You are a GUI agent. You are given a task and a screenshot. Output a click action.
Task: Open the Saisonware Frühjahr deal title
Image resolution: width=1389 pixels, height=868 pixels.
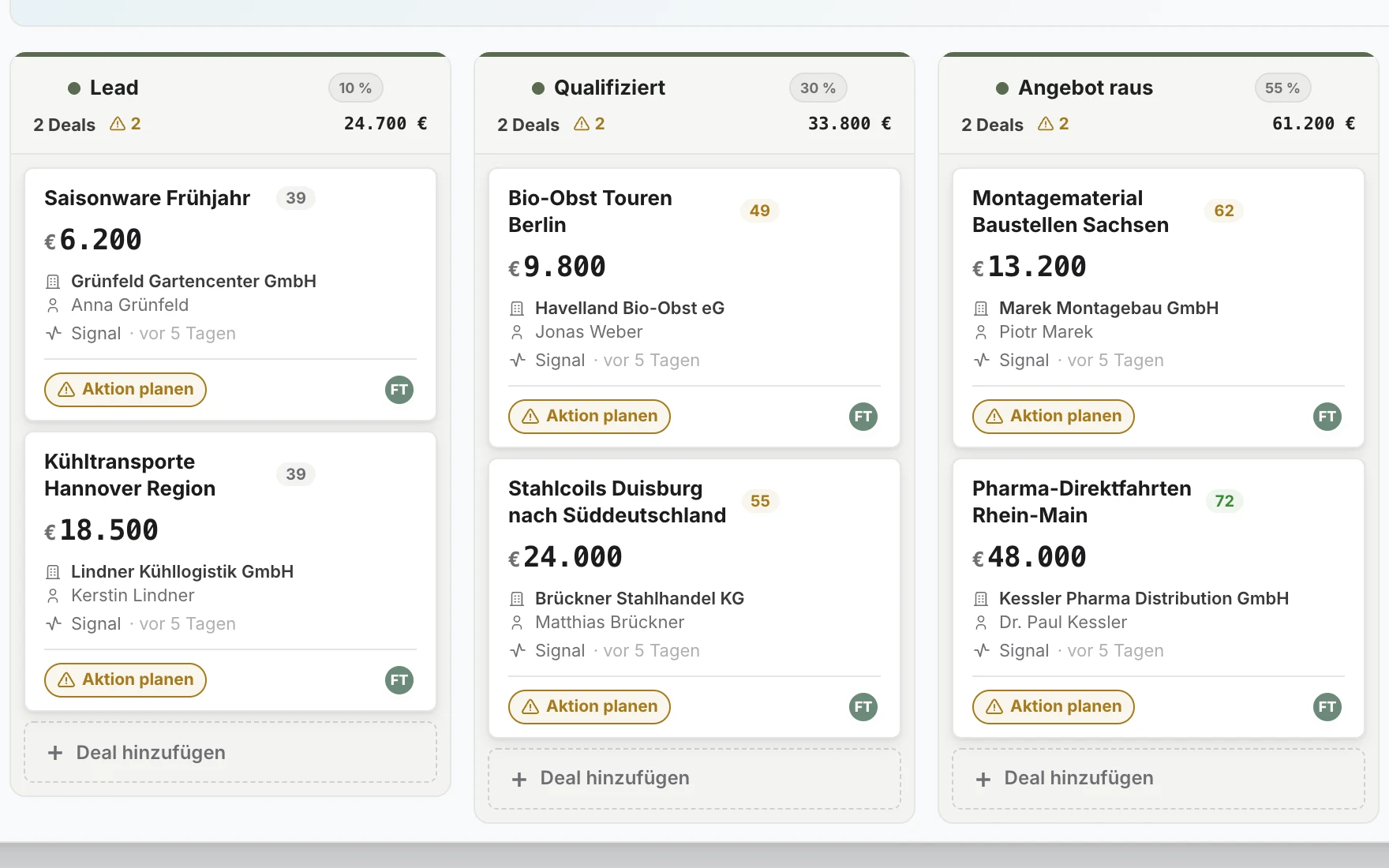click(x=147, y=198)
